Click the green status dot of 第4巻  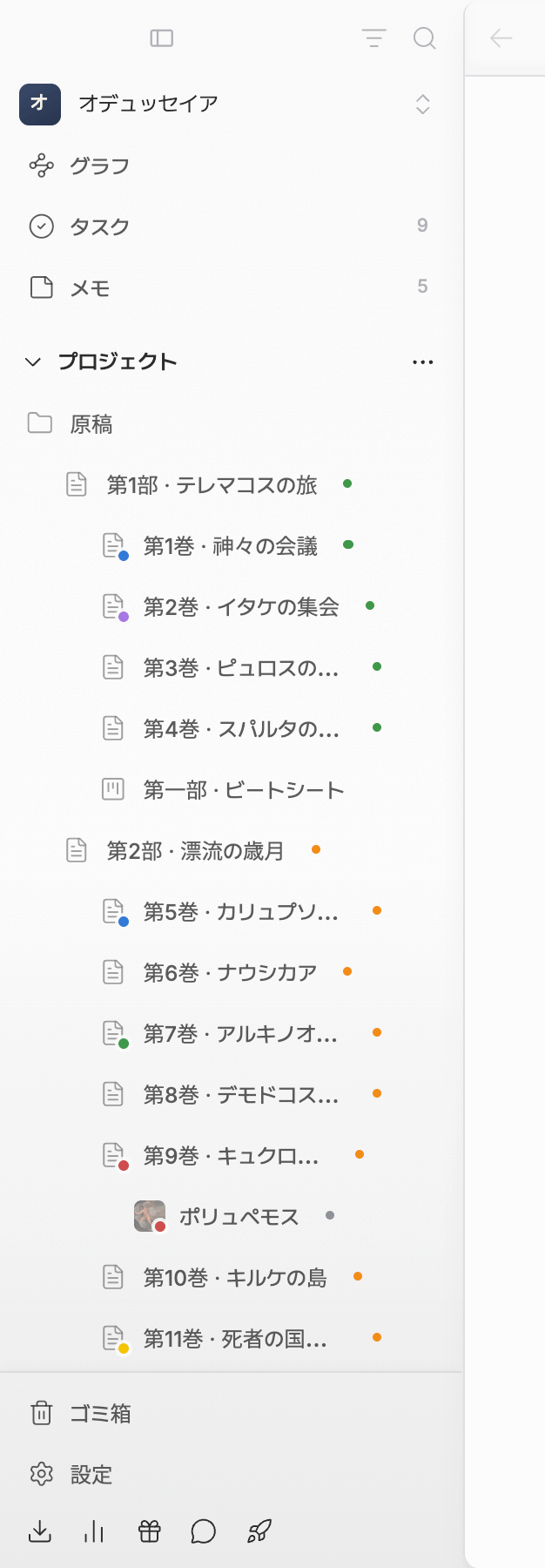coord(377,727)
